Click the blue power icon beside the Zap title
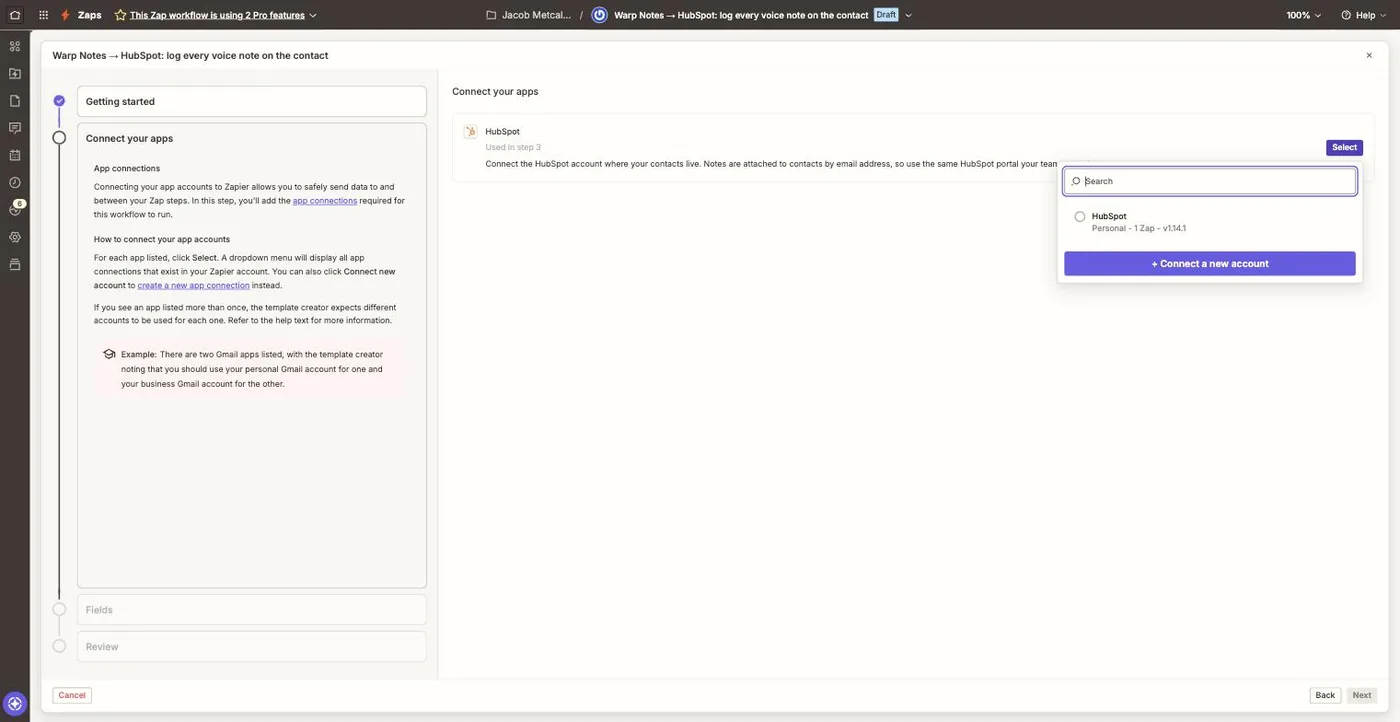Screen dimensions: 1400x722 tap(599, 15)
